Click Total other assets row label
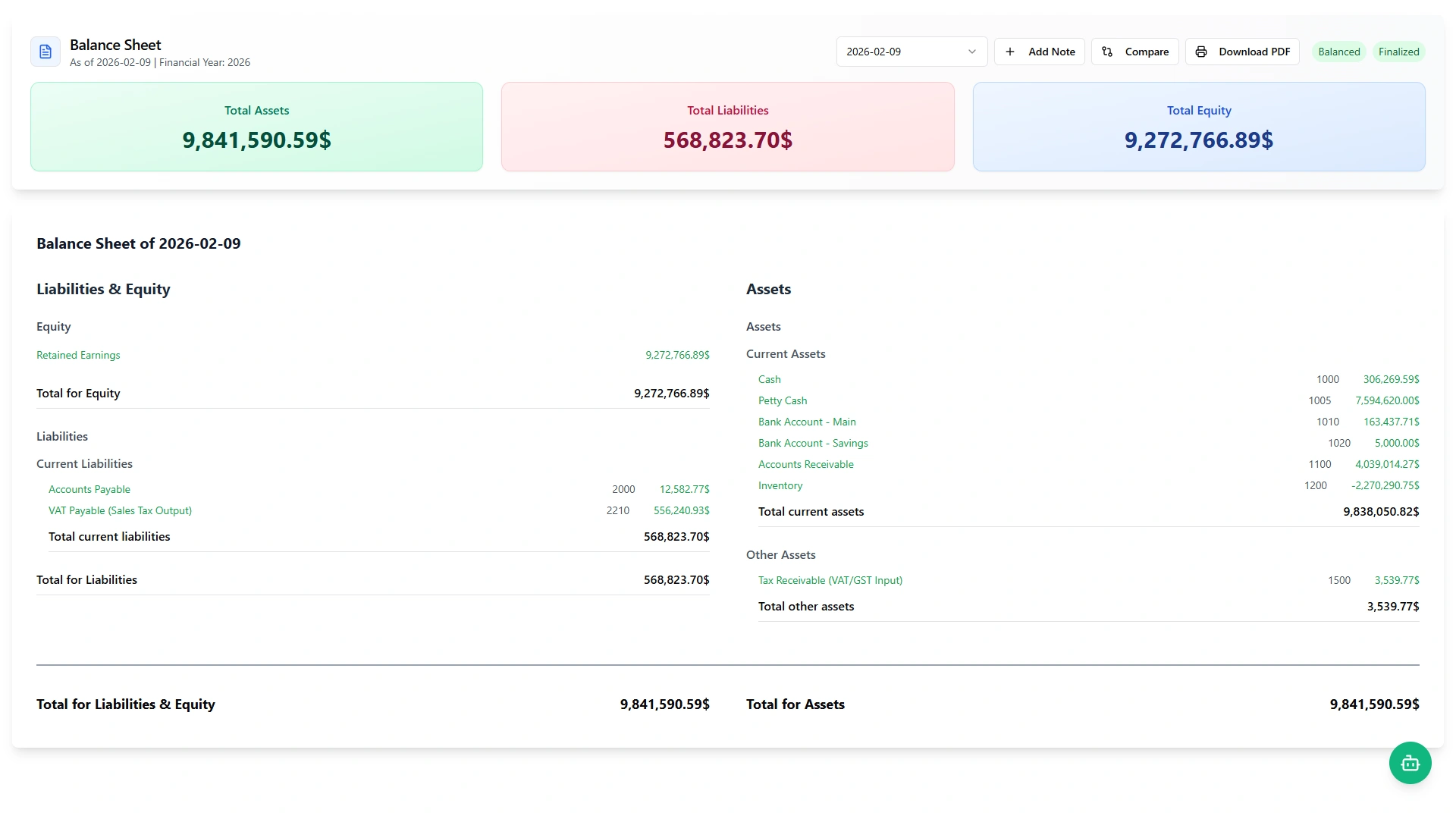 (806, 606)
